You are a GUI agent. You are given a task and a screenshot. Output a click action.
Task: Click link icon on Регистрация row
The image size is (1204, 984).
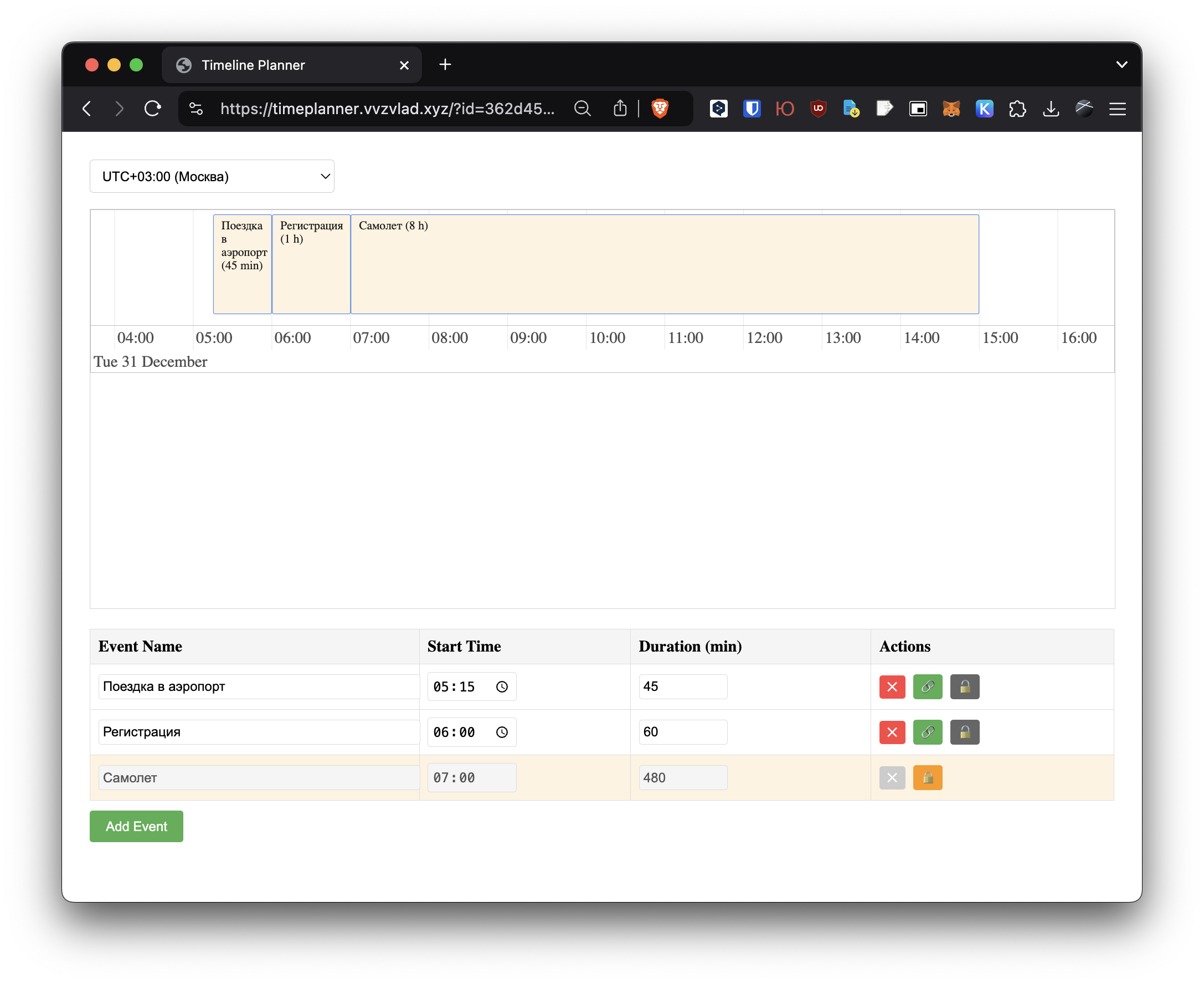coord(928,732)
